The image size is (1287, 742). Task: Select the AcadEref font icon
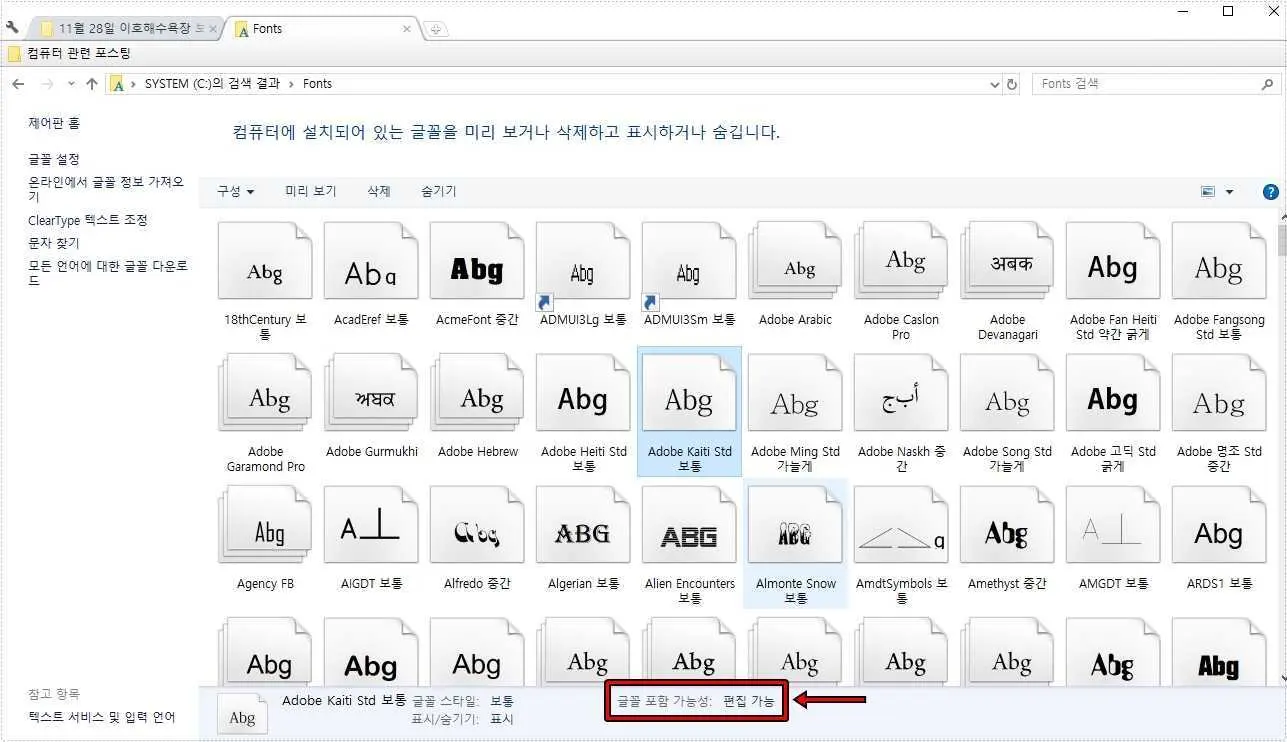click(x=371, y=261)
